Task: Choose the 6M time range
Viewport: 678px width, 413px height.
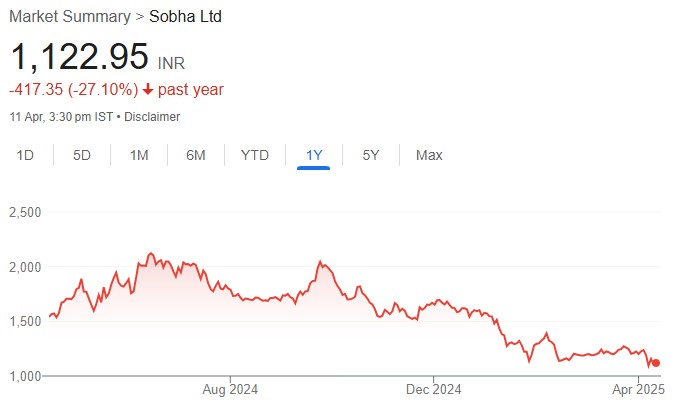Action: point(196,155)
